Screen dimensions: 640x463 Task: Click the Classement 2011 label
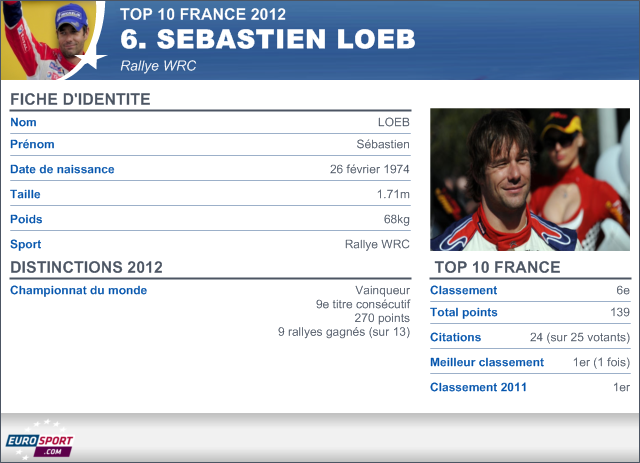point(478,387)
